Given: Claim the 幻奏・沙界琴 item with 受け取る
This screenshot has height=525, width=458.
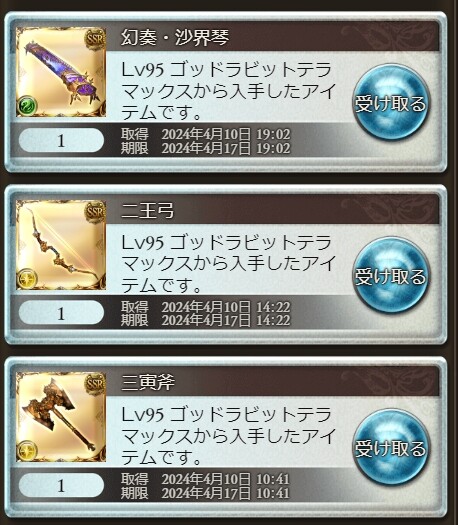Looking at the screenshot, I should [390, 102].
